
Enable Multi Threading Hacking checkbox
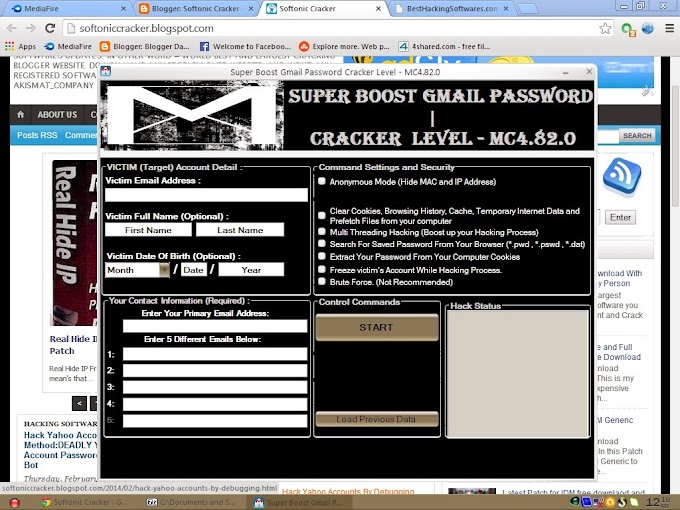click(322, 232)
